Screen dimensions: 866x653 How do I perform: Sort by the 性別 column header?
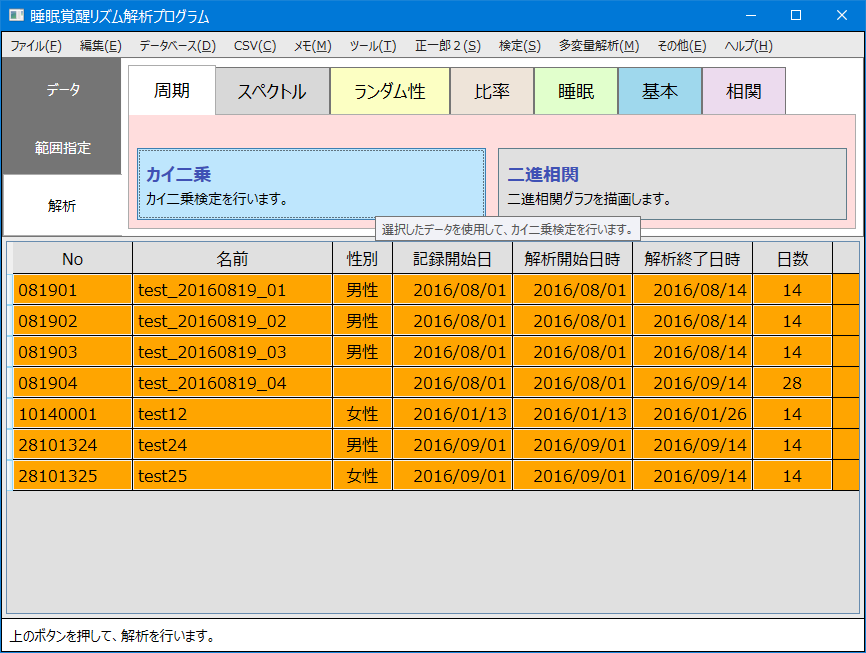pyautogui.click(x=362, y=259)
